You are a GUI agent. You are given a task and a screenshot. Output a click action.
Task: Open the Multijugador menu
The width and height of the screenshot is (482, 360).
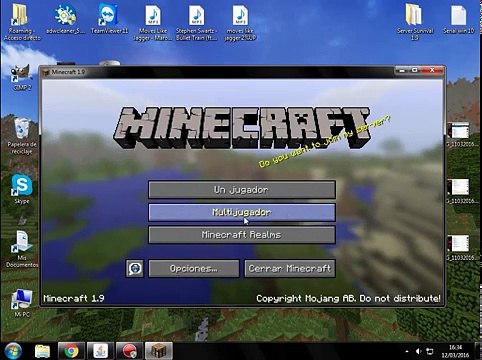[x=242, y=212]
